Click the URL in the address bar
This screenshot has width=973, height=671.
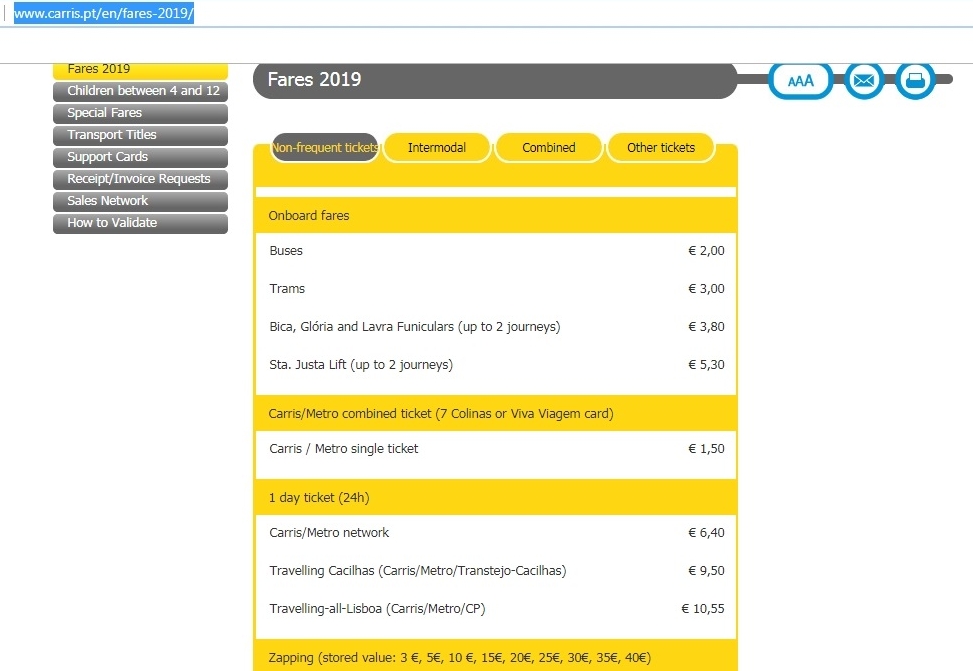point(104,13)
